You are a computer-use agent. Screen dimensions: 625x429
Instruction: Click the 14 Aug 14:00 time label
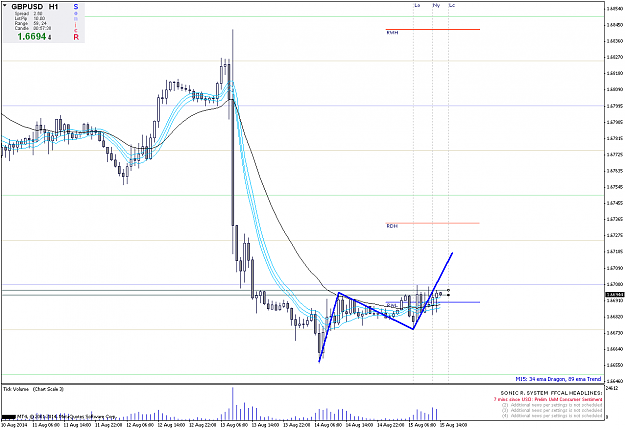pos(360,425)
